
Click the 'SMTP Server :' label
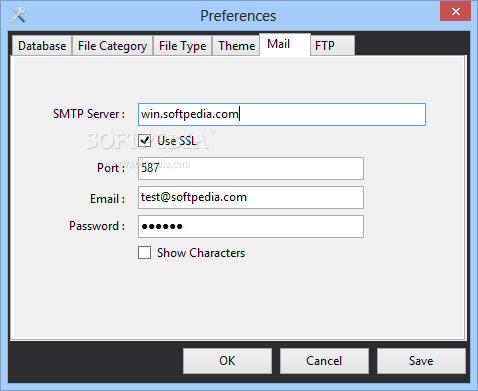click(89, 114)
